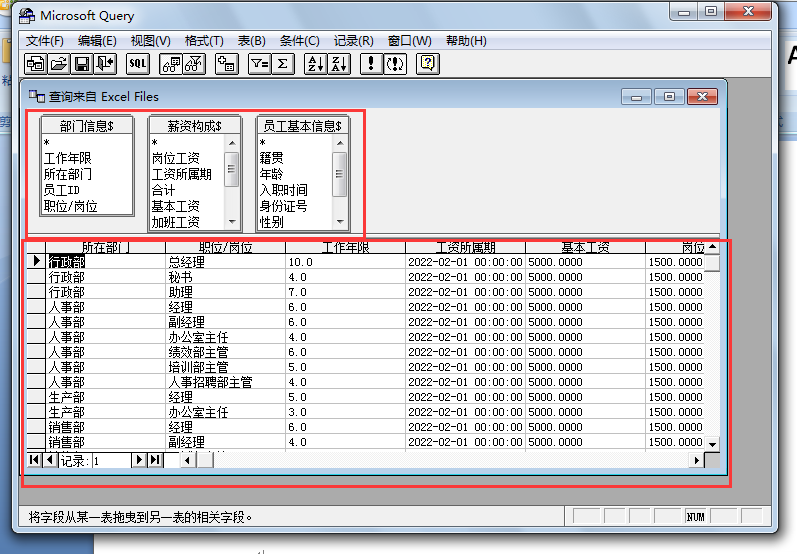Click the Sigma totals icon
The height and width of the screenshot is (554, 797).
[x=283, y=64]
